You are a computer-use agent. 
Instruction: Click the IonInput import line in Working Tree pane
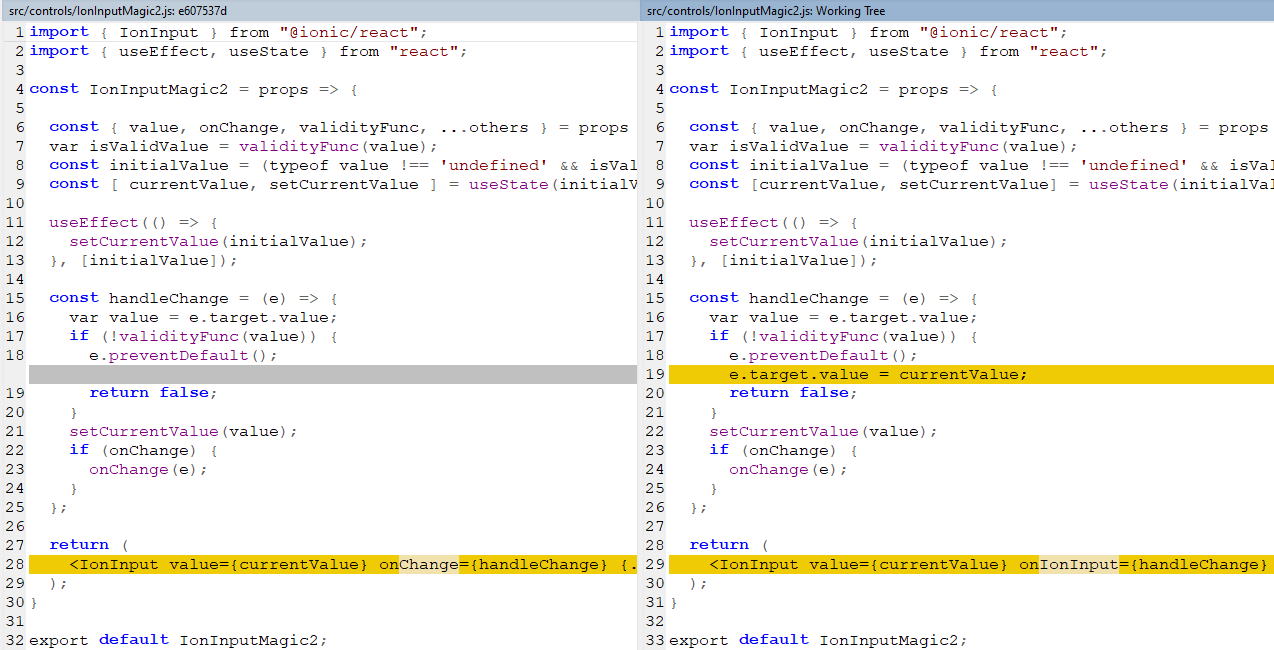[x=868, y=32]
